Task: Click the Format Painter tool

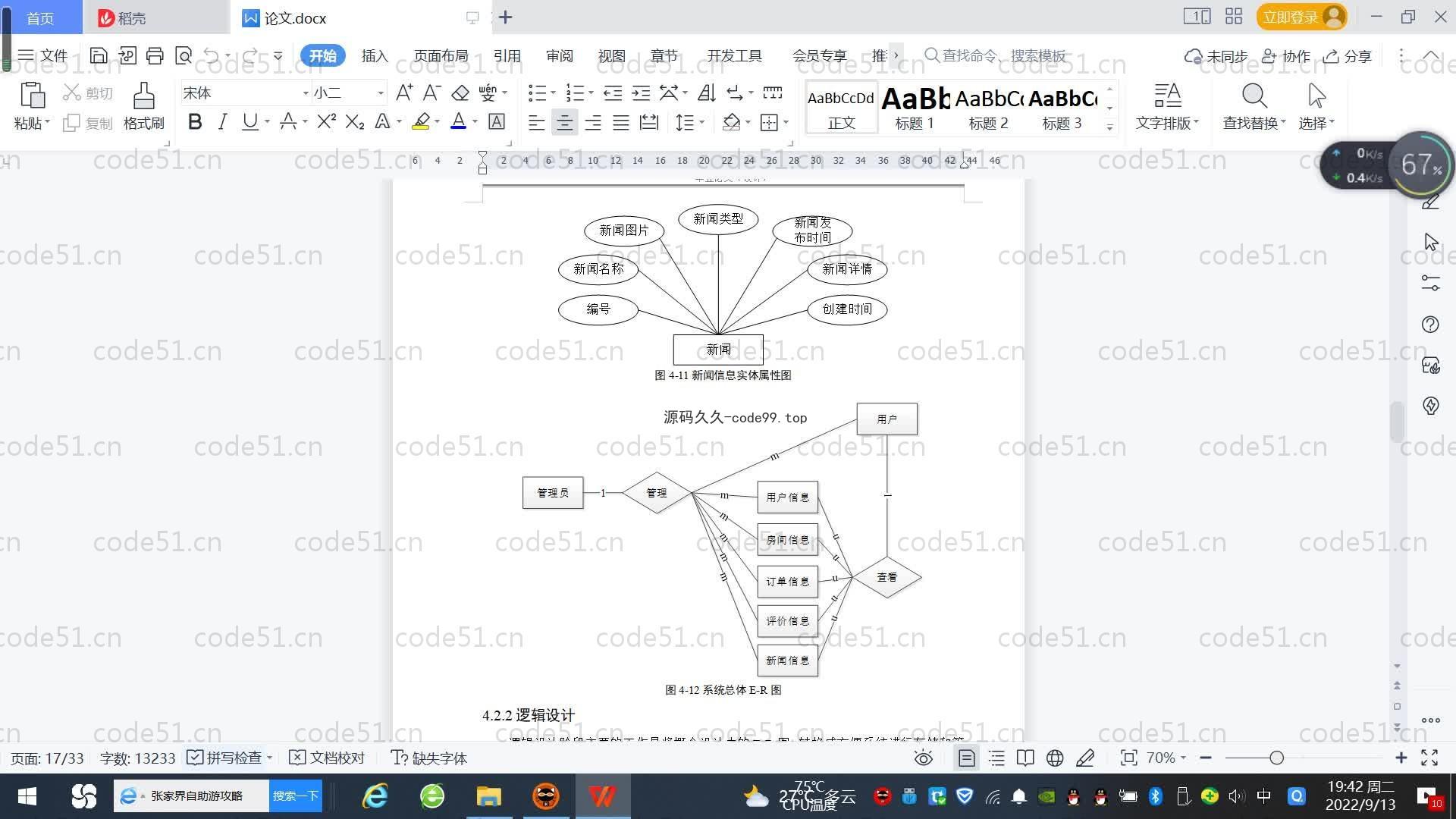Action: point(144,106)
